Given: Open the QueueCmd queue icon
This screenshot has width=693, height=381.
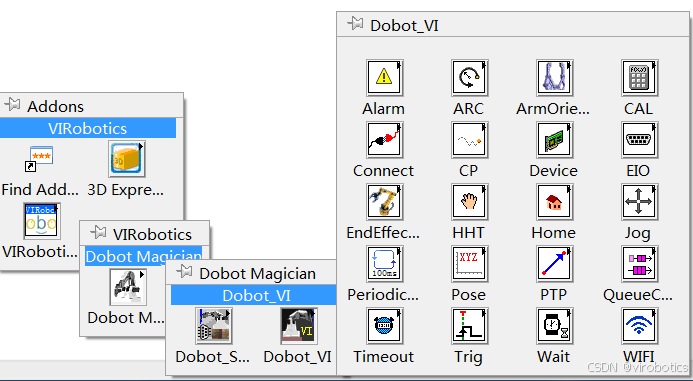Looking at the screenshot, I should (x=639, y=264).
